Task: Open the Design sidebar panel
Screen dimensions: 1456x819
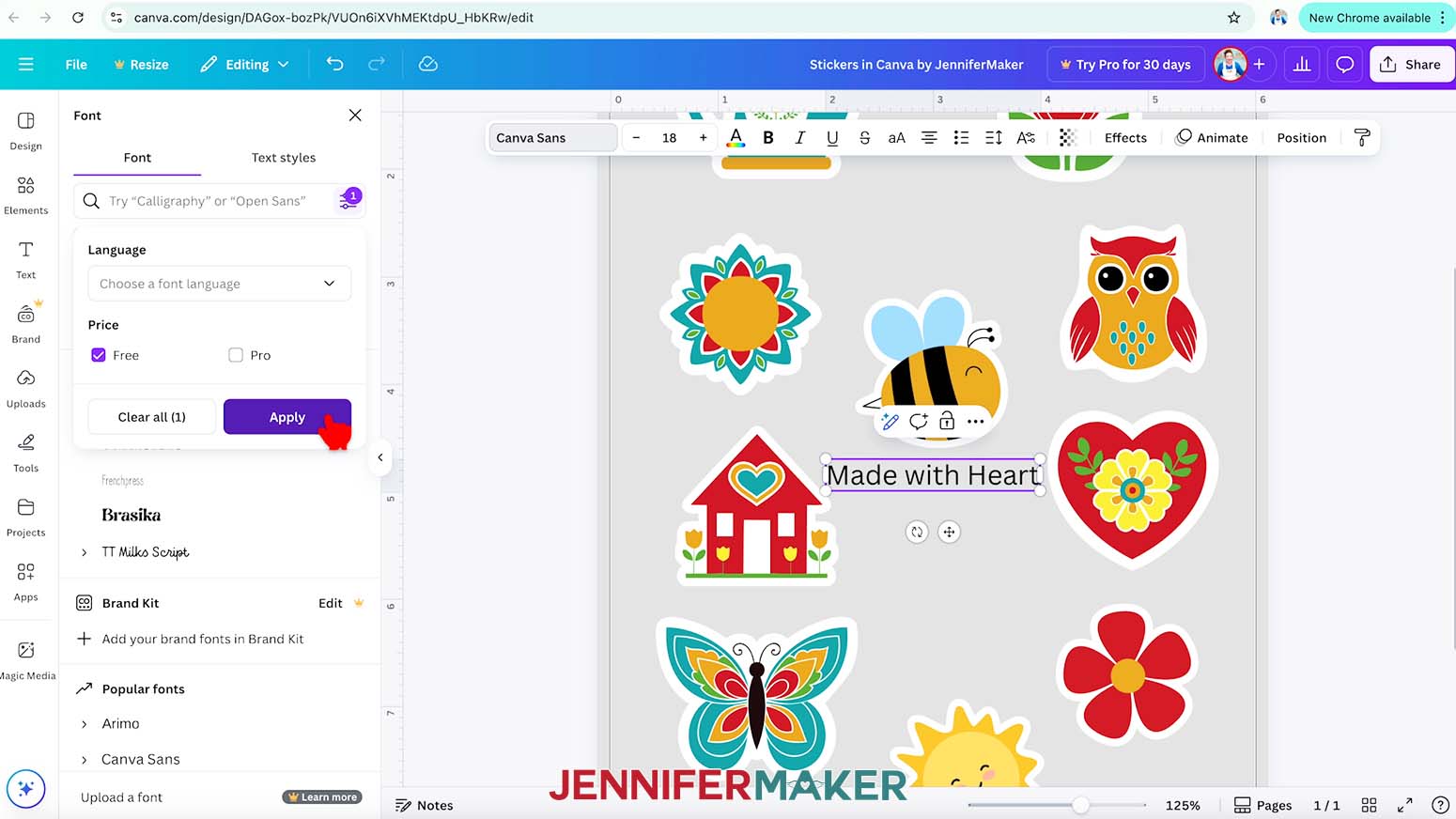Action: click(26, 131)
